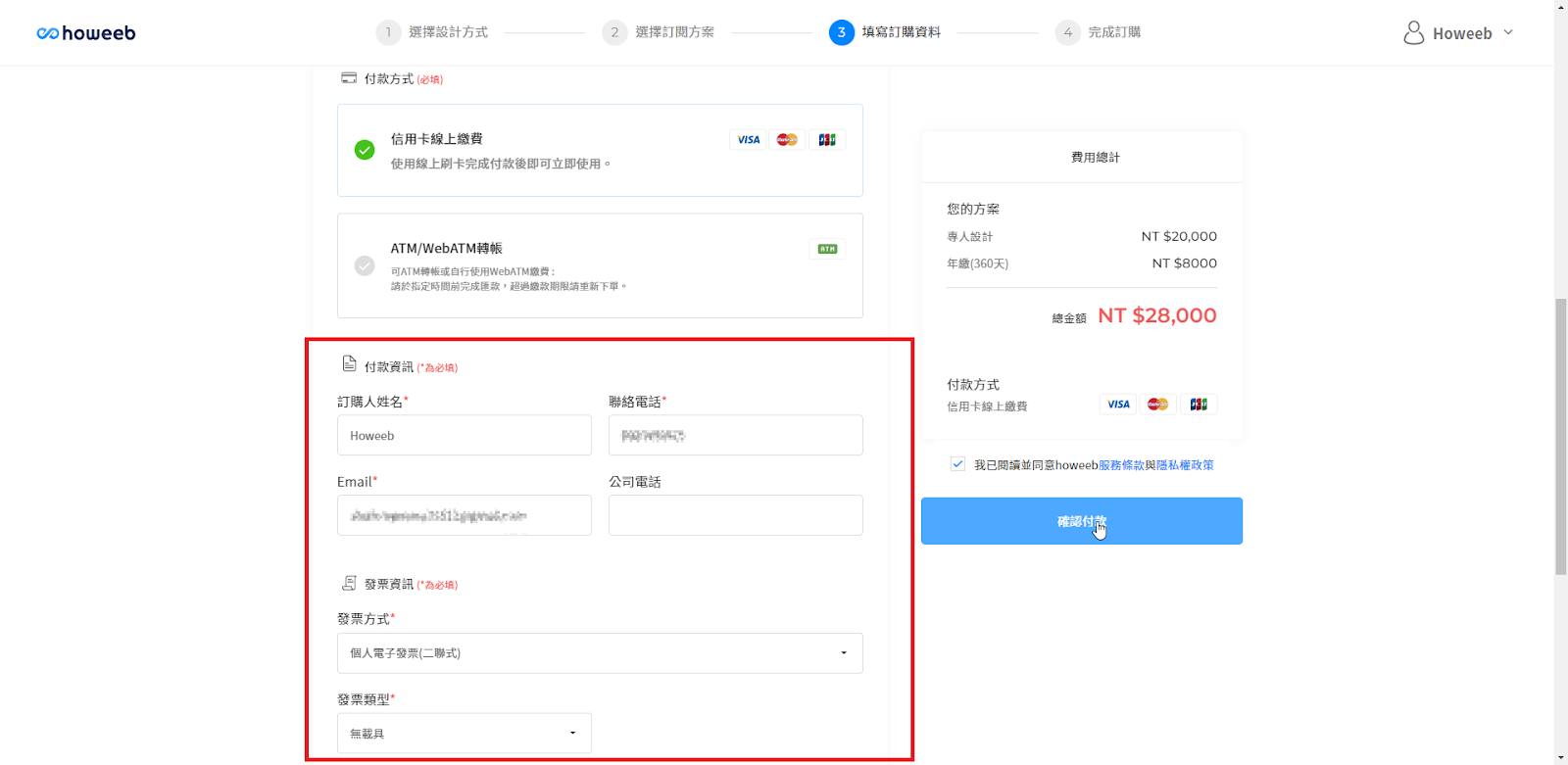Click the step 1 number circle
This screenshot has width=1568, height=765.
tap(388, 32)
